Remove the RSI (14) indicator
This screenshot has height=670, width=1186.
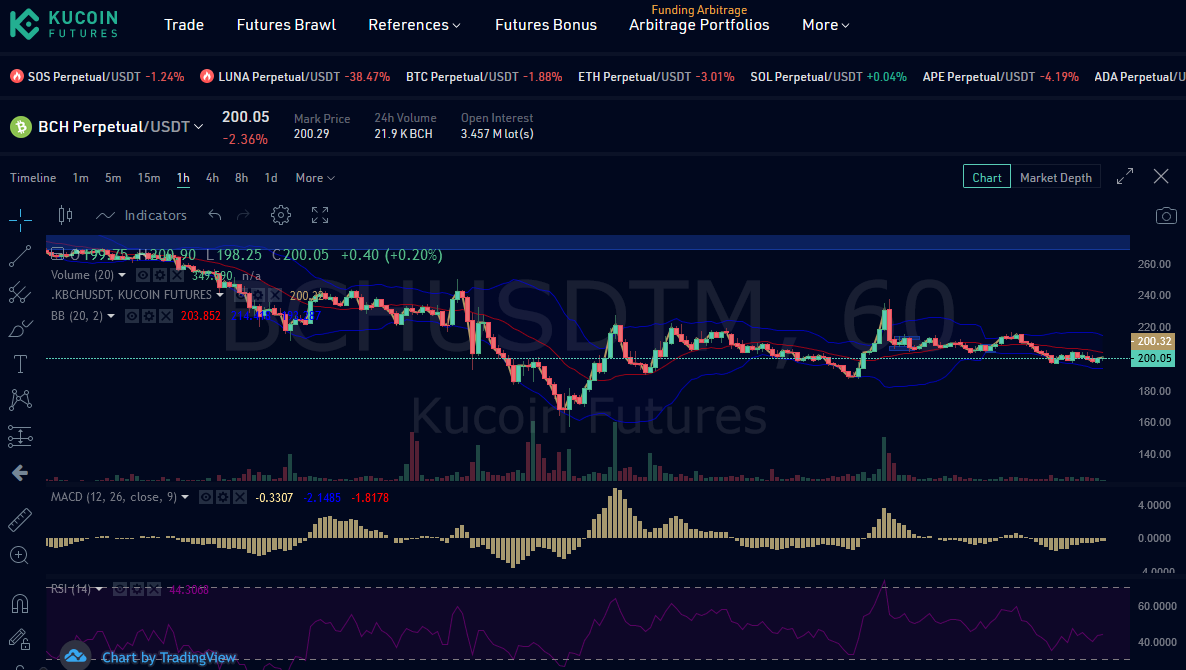click(x=154, y=589)
